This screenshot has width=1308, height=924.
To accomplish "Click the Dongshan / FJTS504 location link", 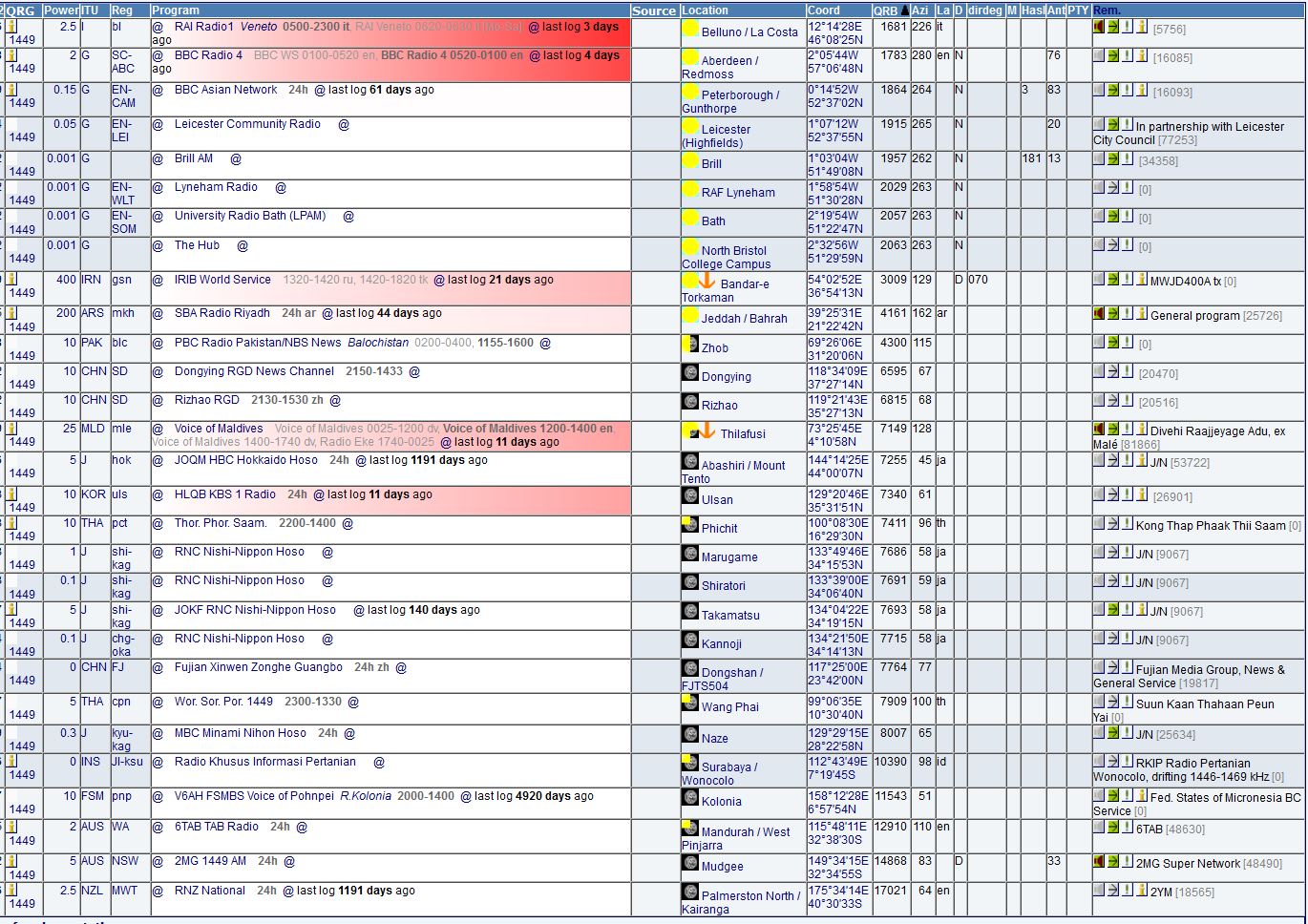I will tap(723, 679).
